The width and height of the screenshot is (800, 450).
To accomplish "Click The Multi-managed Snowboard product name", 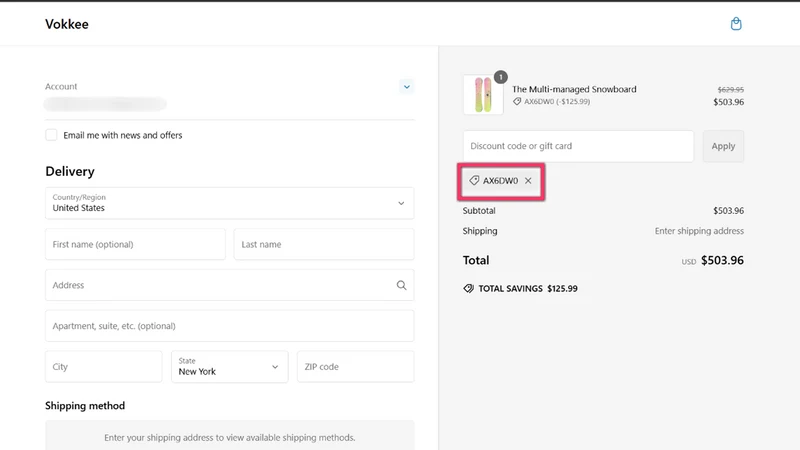I will (574, 89).
